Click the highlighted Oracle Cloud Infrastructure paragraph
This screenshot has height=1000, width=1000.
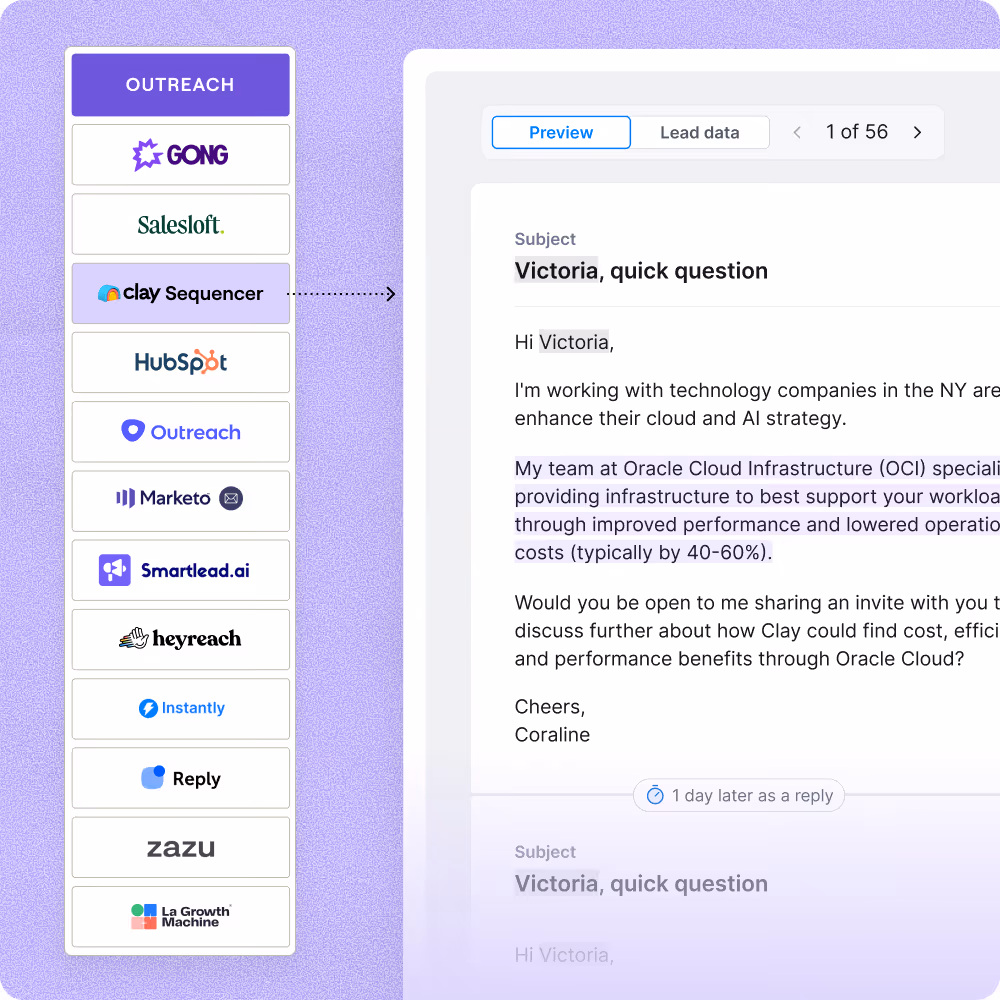pyautogui.click(x=757, y=510)
